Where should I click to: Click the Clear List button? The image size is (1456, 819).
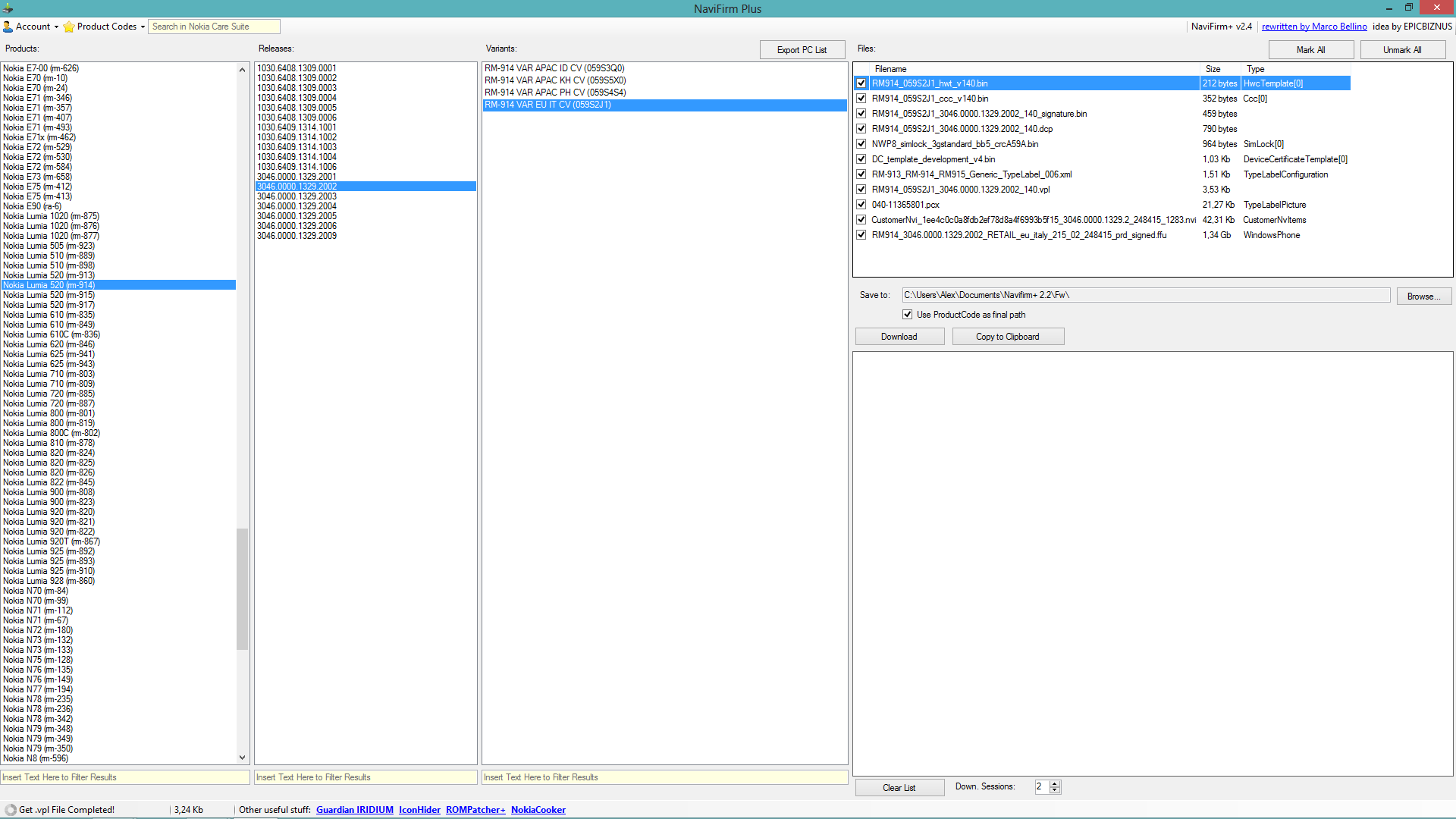pos(899,788)
